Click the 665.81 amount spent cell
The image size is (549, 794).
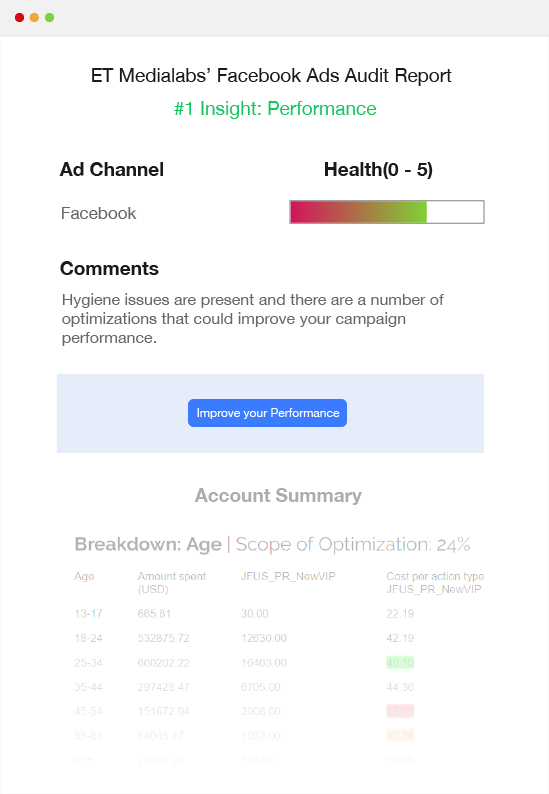[x=154, y=614]
